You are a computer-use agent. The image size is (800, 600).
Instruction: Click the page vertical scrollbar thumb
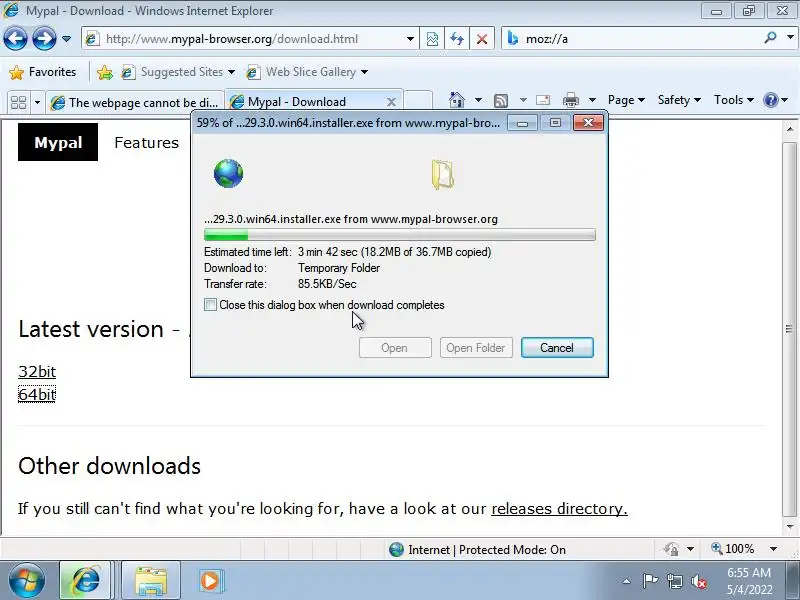click(789, 329)
